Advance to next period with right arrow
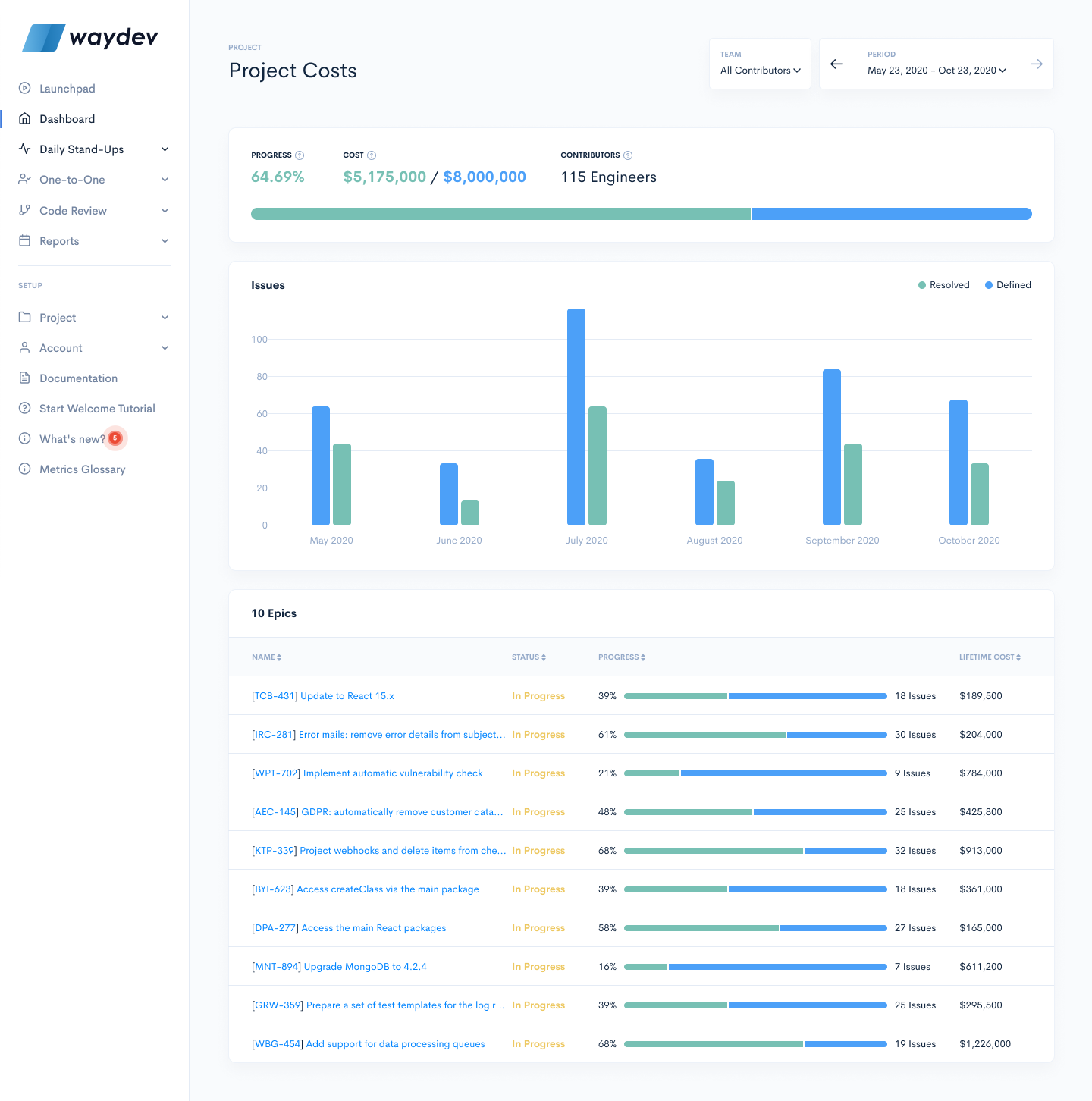Image resolution: width=1092 pixels, height=1101 pixels. [x=1036, y=64]
